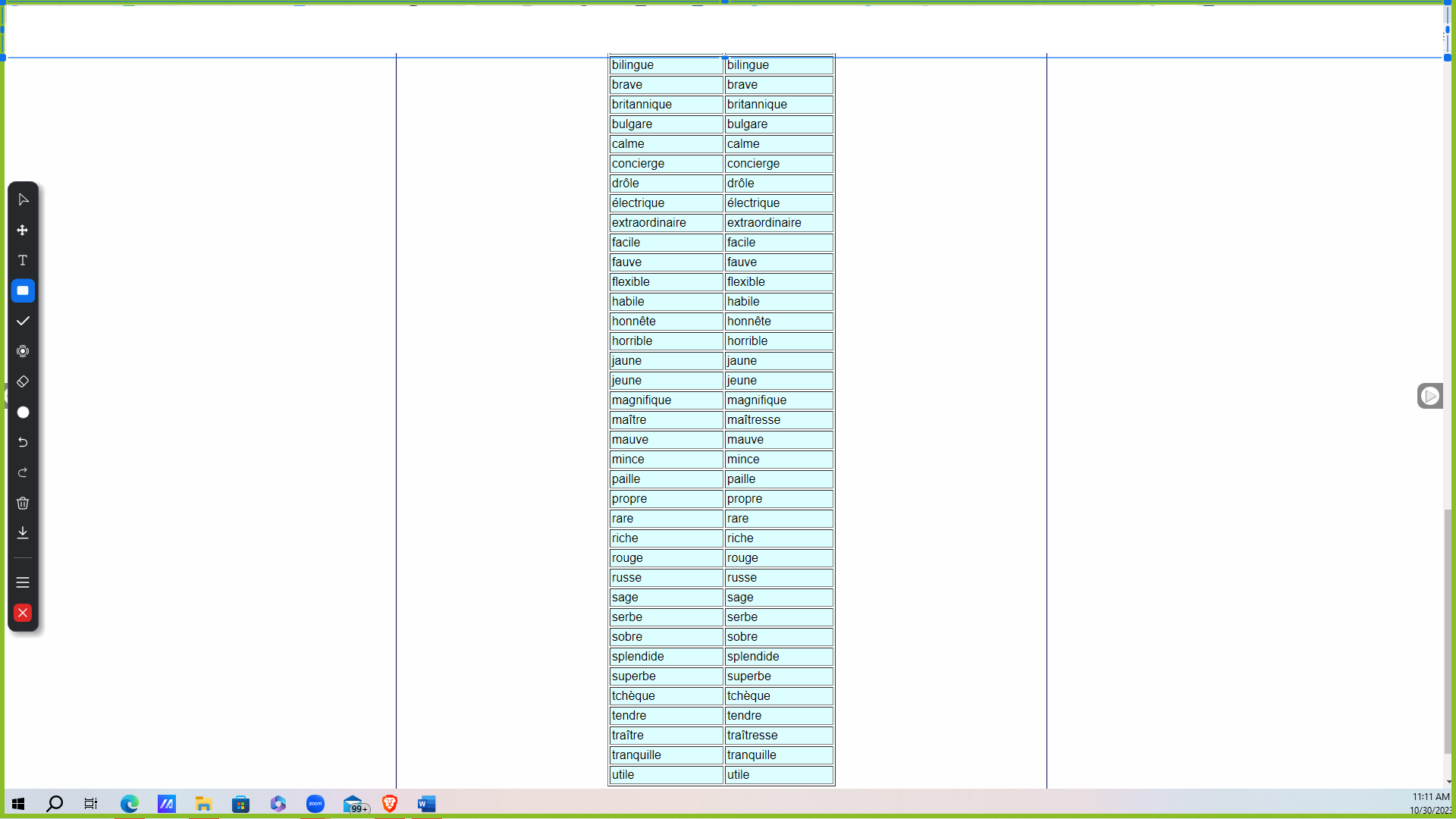
Task: Undo the last annotation
Action: tap(23, 442)
